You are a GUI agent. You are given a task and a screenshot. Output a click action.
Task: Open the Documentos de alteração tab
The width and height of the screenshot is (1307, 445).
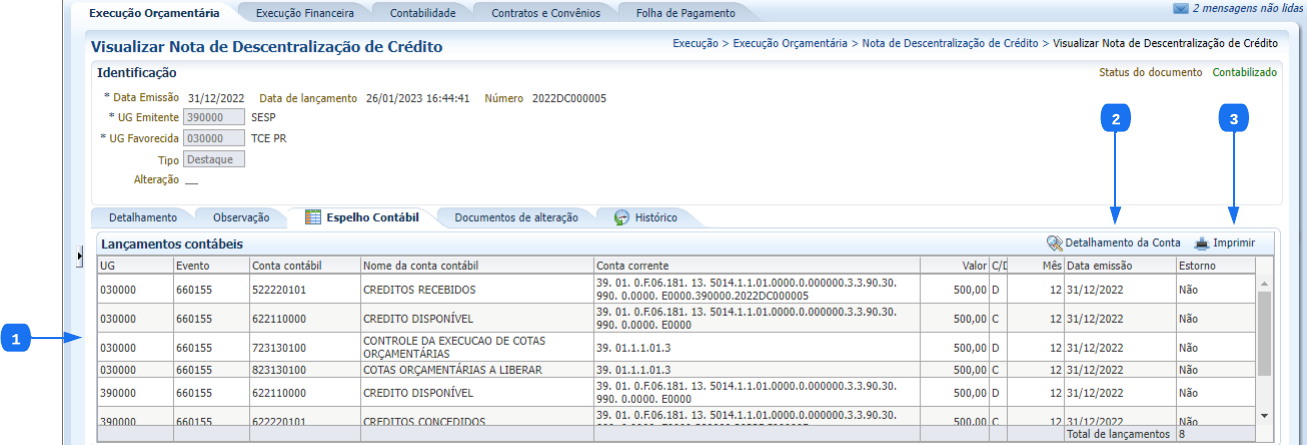click(x=515, y=217)
